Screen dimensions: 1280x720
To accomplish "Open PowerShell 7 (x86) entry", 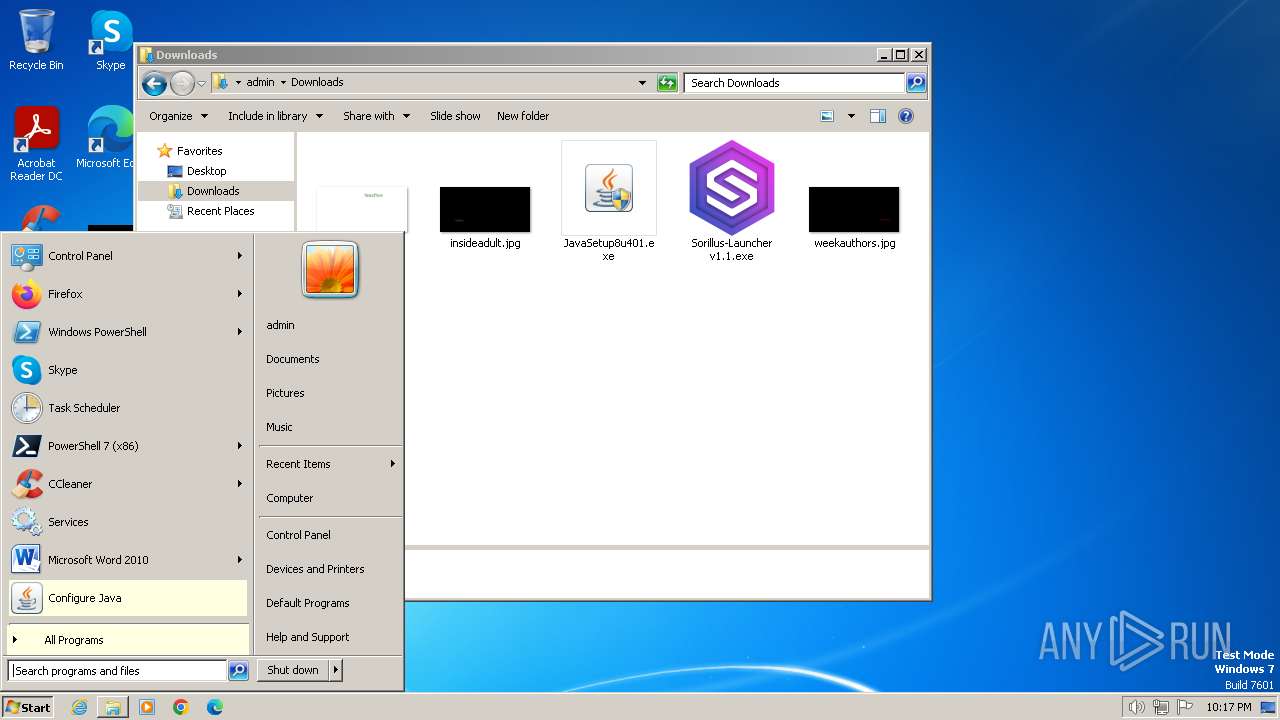I will click(128, 446).
